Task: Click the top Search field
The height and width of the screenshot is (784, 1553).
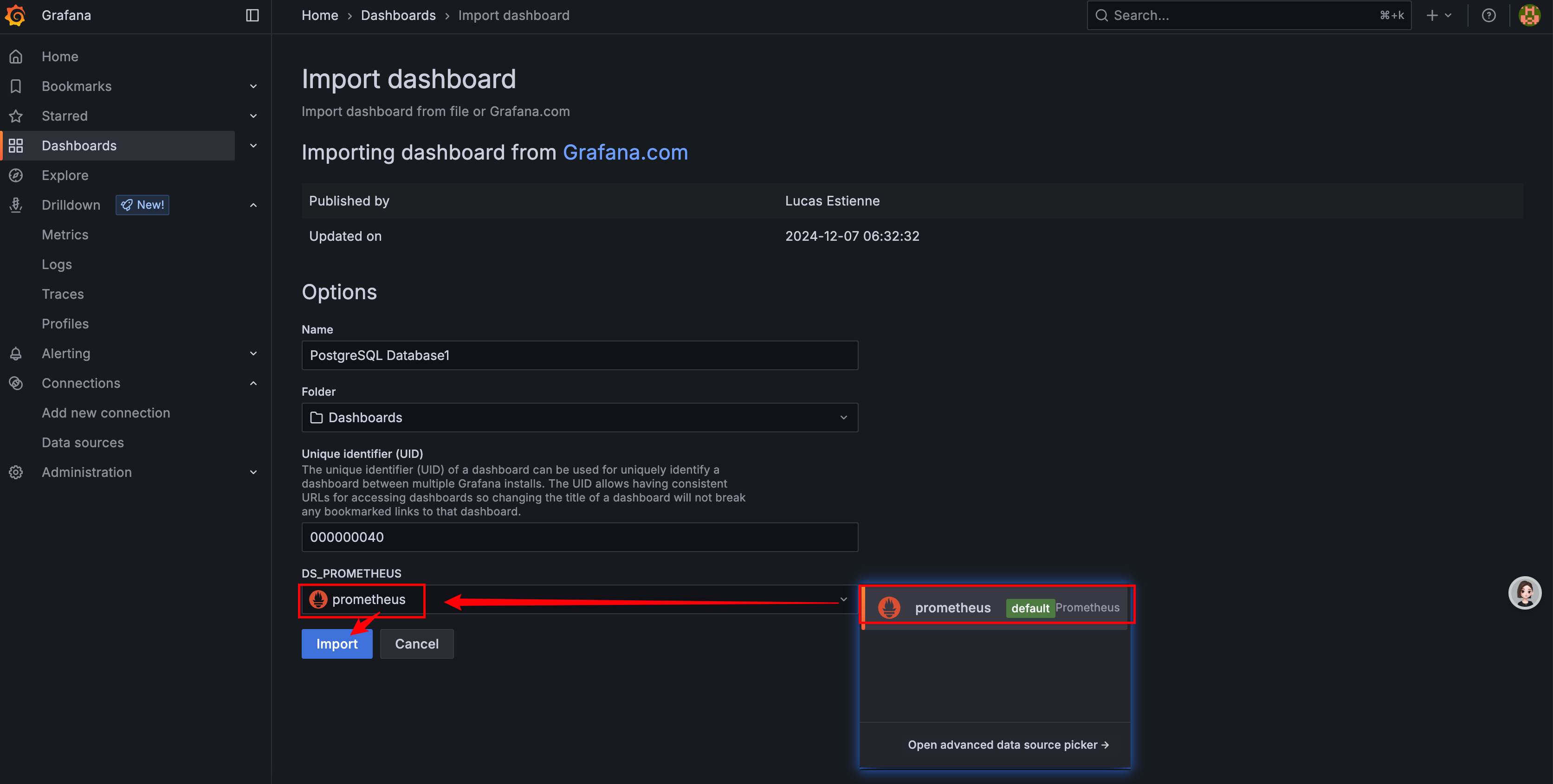Action: [x=1249, y=16]
